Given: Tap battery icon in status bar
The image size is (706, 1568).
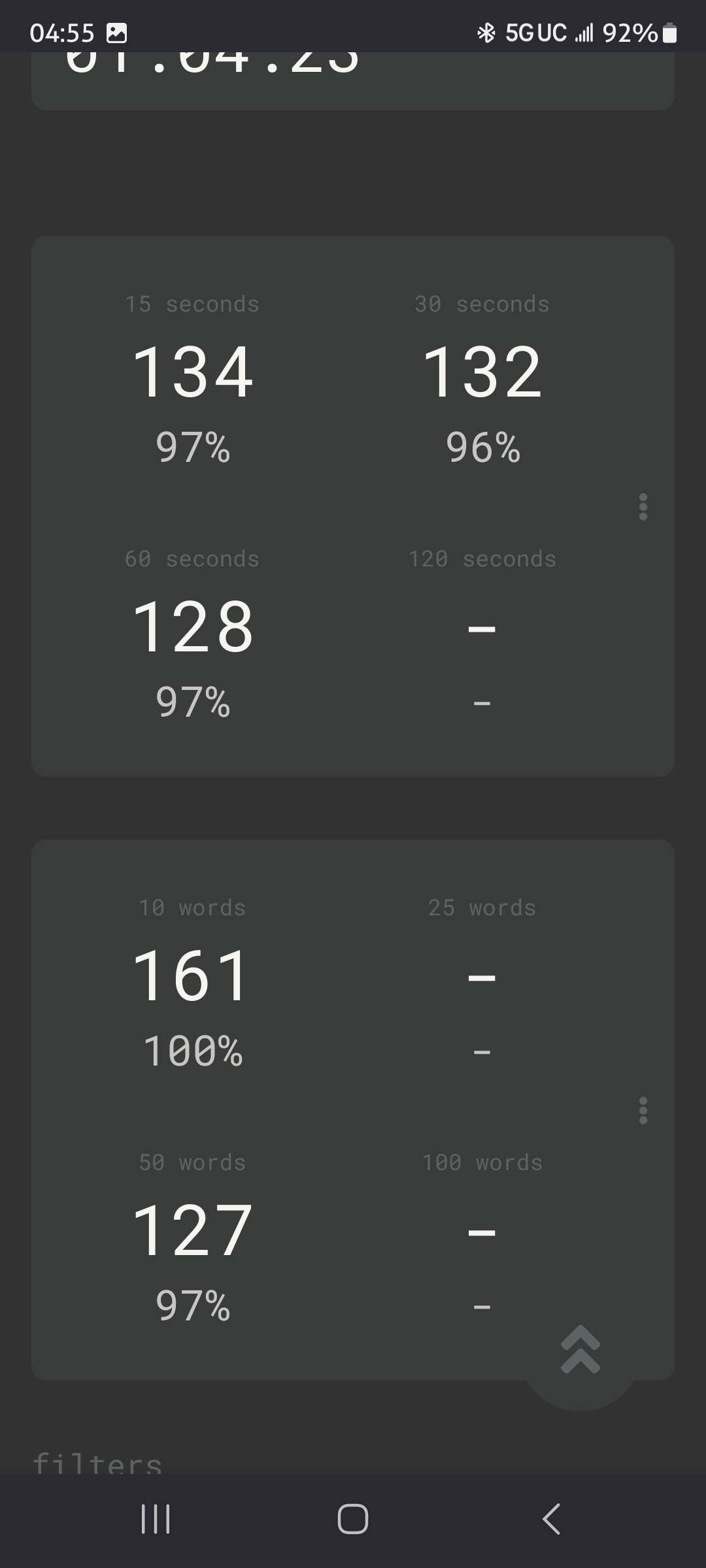Looking at the screenshot, I should click(669, 33).
